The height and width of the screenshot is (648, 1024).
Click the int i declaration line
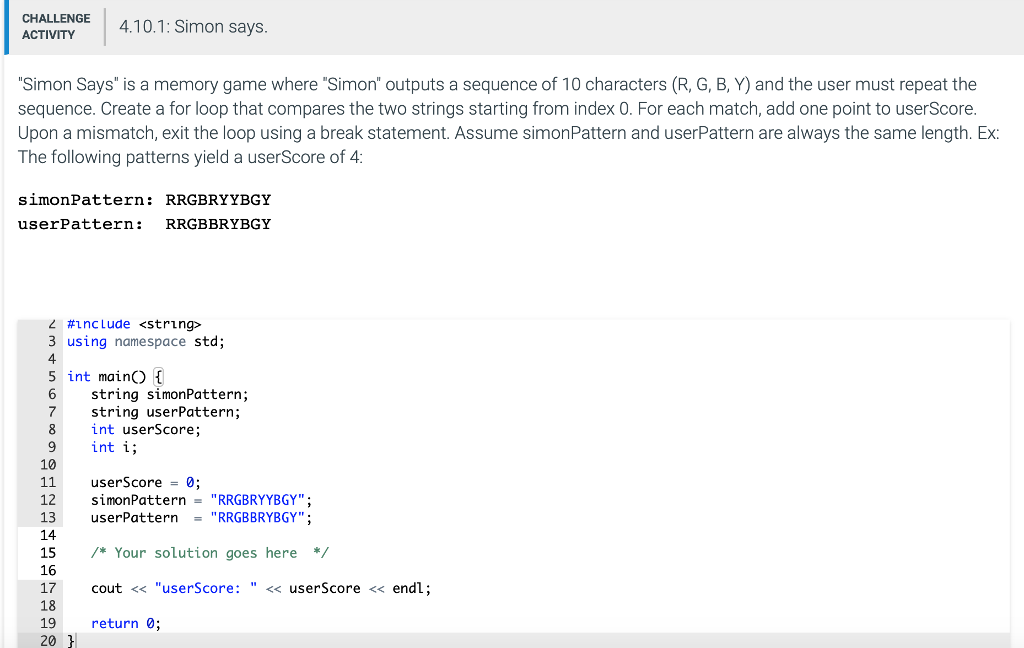(110, 447)
